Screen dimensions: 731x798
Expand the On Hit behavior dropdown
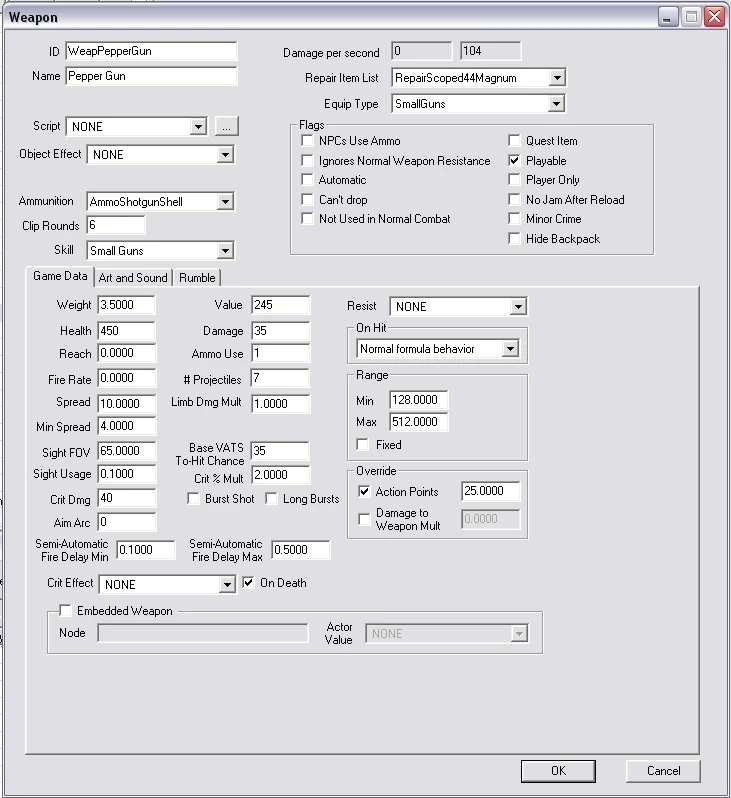click(x=510, y=349)
